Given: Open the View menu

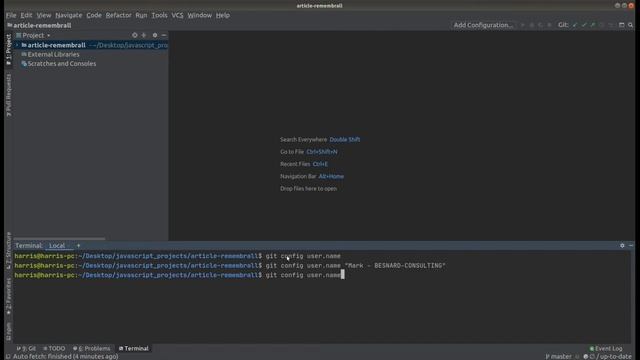Looking at the screenshot, I should tap(44, 15).
